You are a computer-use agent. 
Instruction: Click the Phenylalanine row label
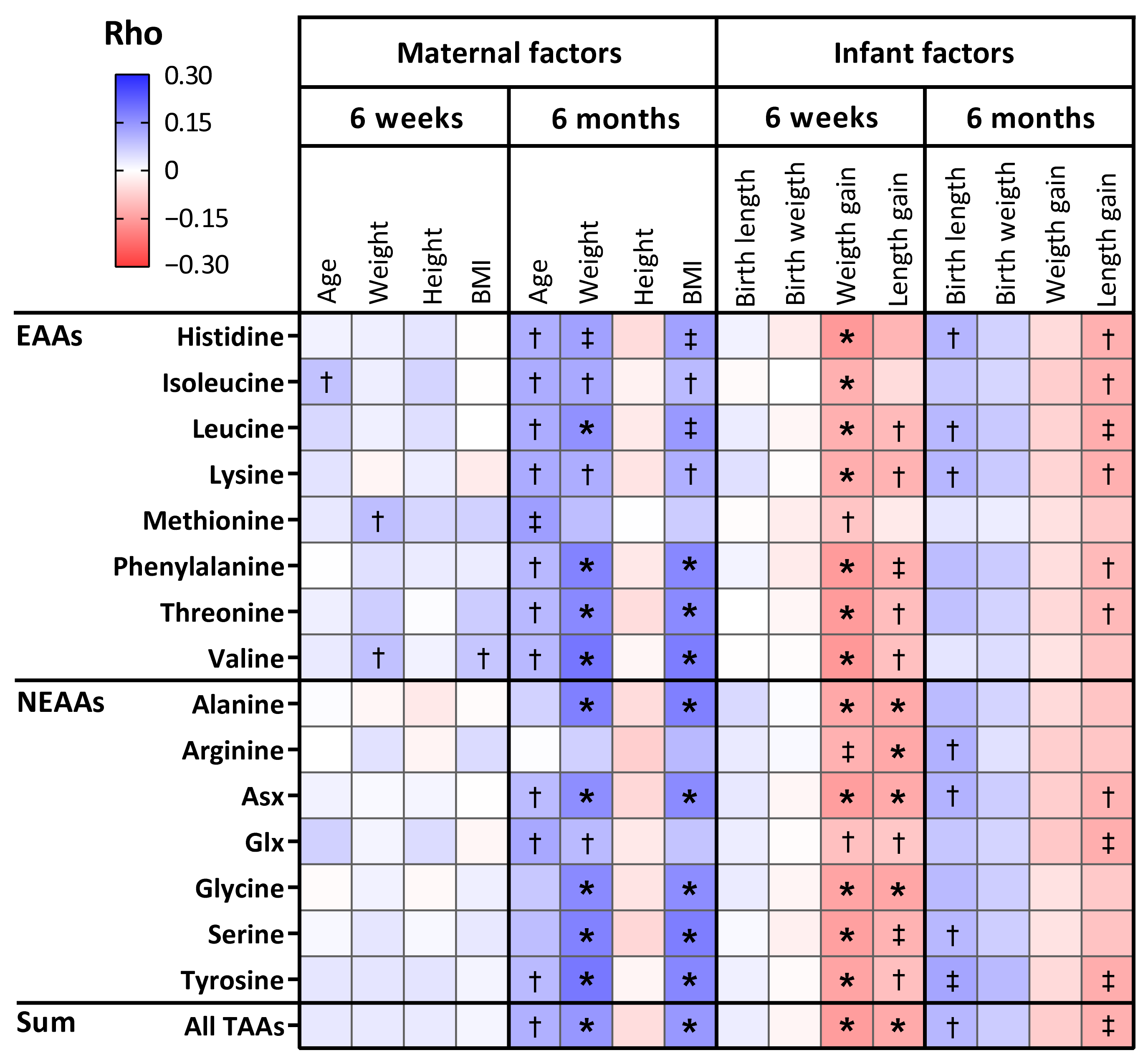(x=198, y=567)
